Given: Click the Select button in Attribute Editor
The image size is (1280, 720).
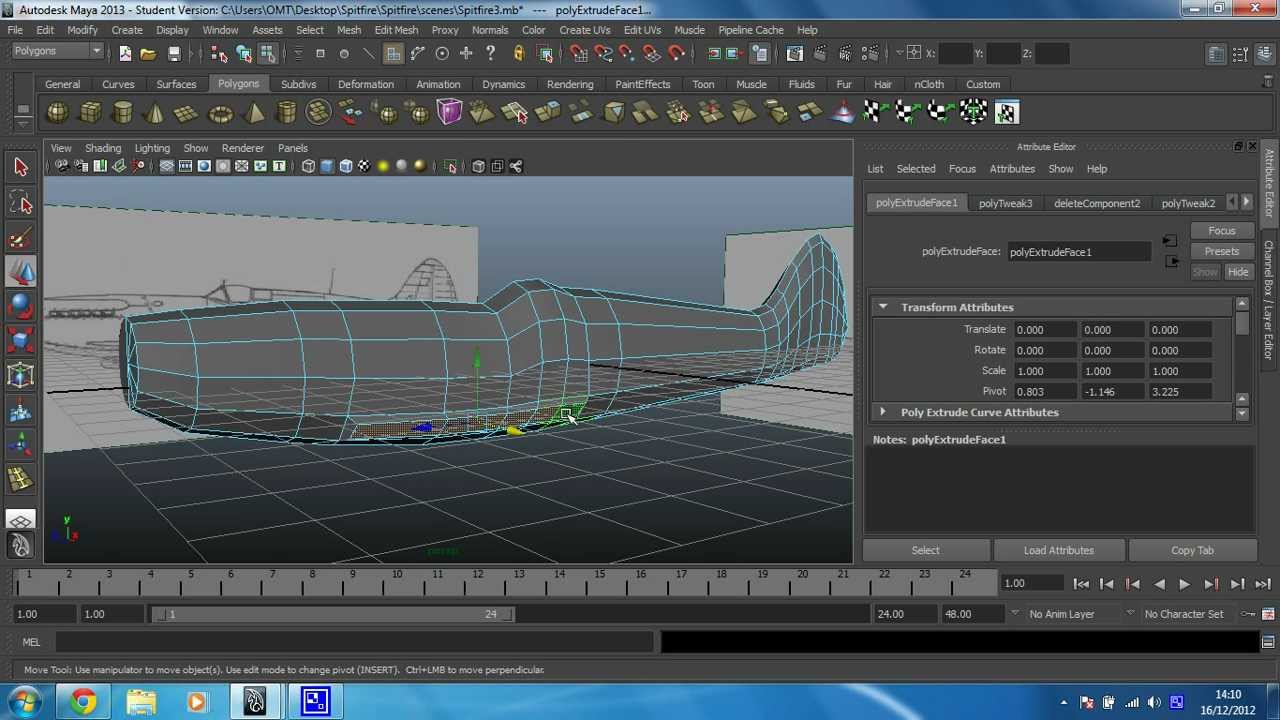Looking at the screenshot, I should pyautogui.click(x=925, y=550).
